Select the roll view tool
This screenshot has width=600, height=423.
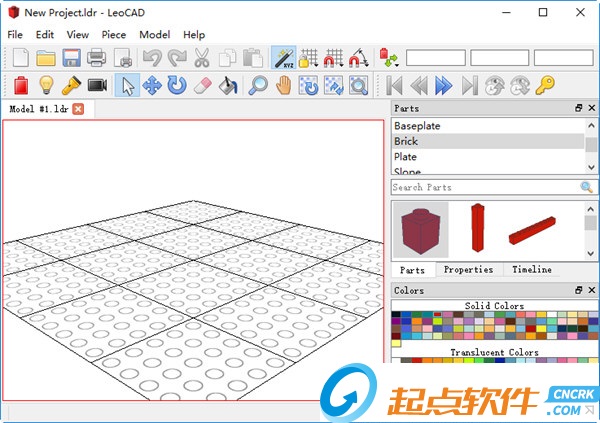tap(334, 85)
